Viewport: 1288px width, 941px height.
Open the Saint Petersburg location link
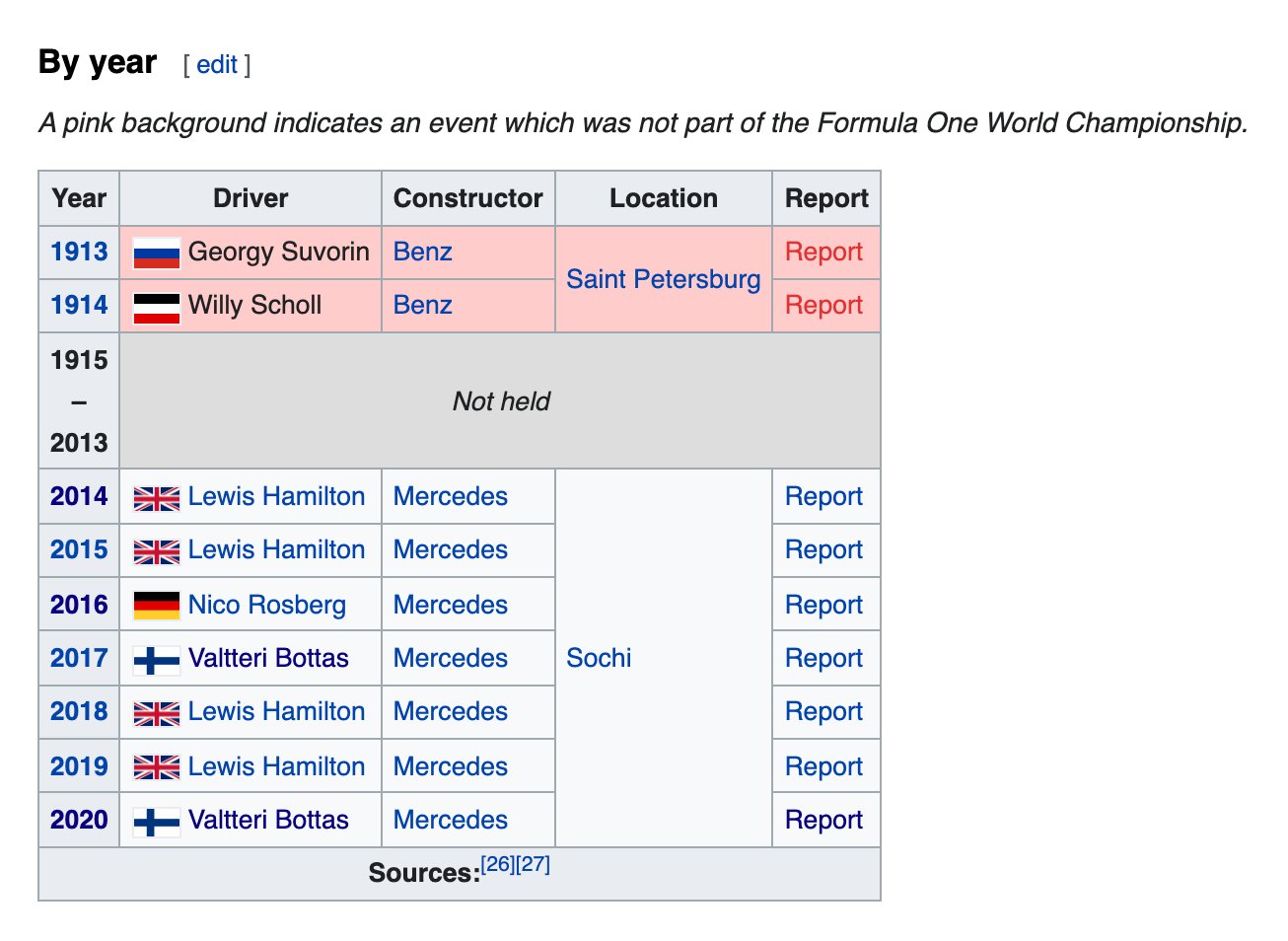[664, 279]
